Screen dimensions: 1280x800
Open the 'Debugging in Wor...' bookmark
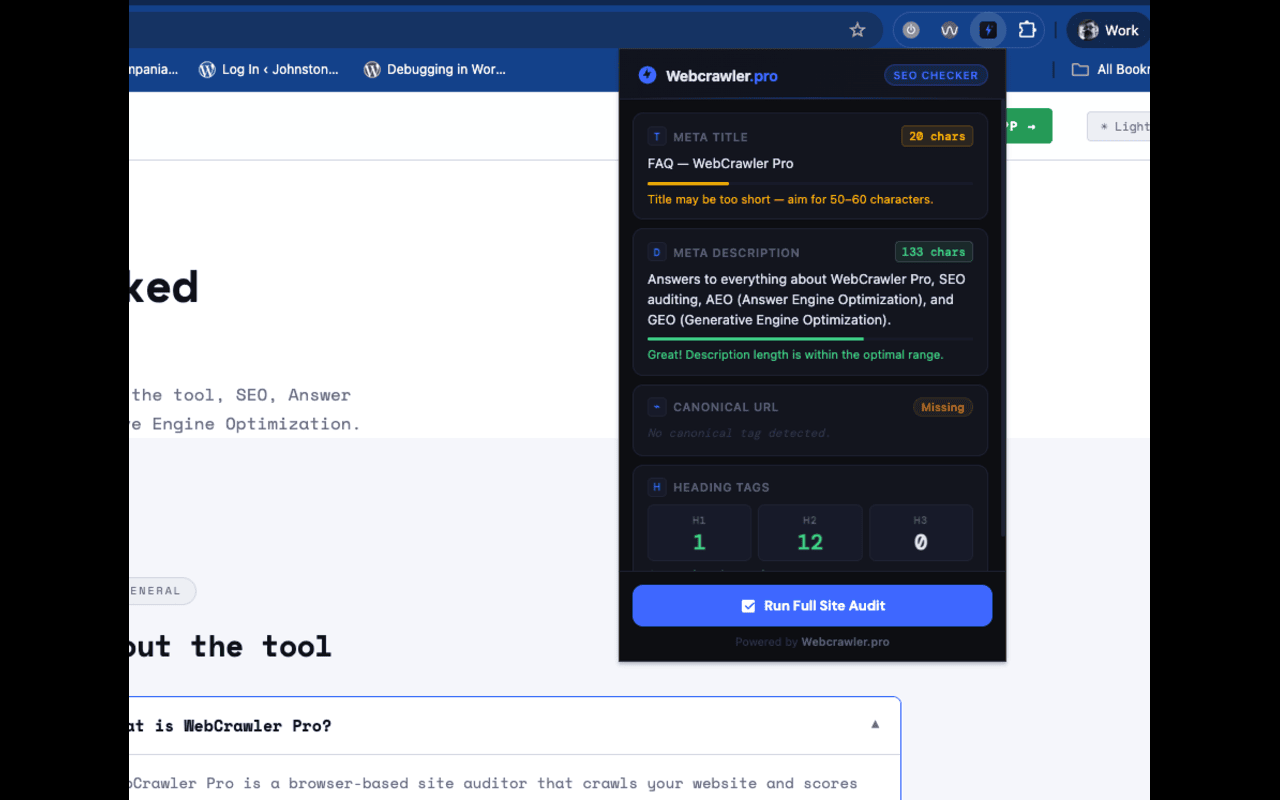(x=435, y=70)
